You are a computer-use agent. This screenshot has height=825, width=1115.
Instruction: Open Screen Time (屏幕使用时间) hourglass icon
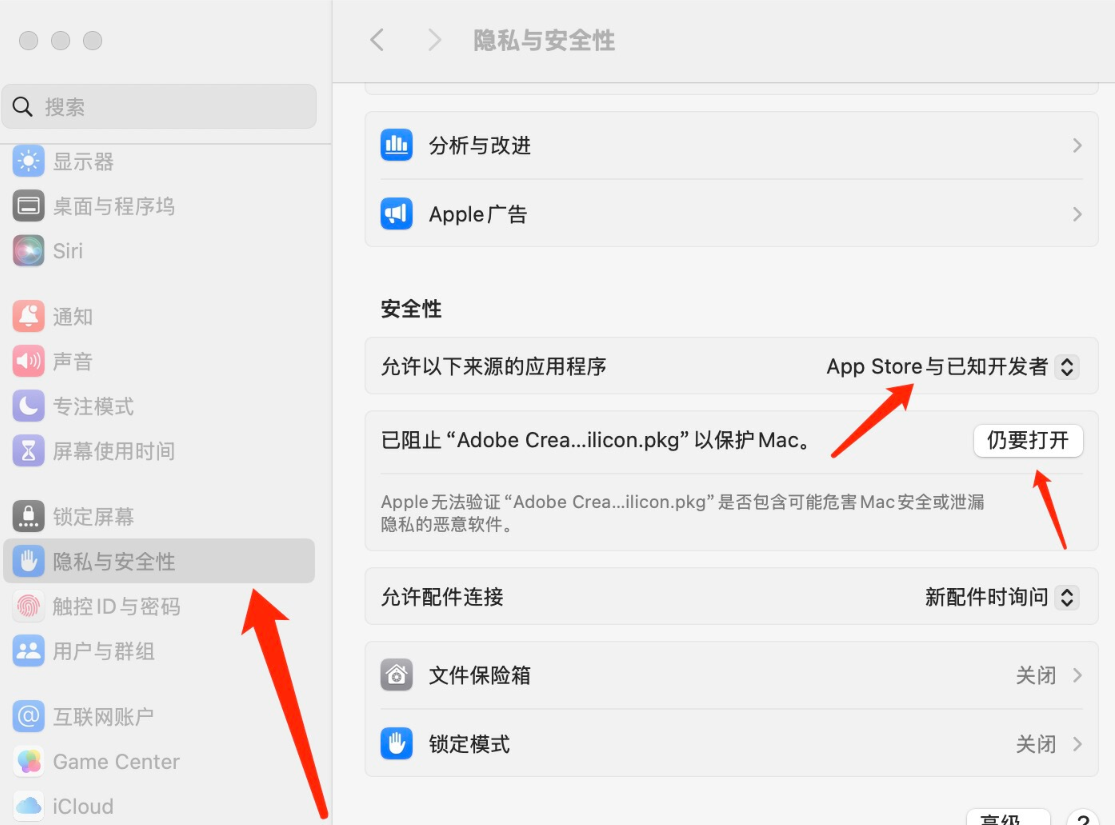pos(29,451)
